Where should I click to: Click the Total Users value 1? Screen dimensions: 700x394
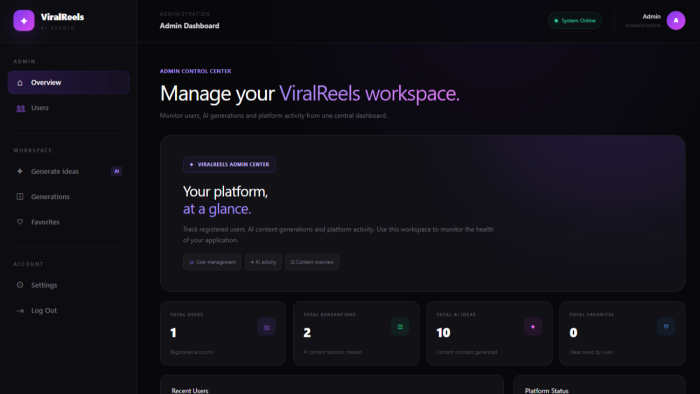click(x=173, y=333)
